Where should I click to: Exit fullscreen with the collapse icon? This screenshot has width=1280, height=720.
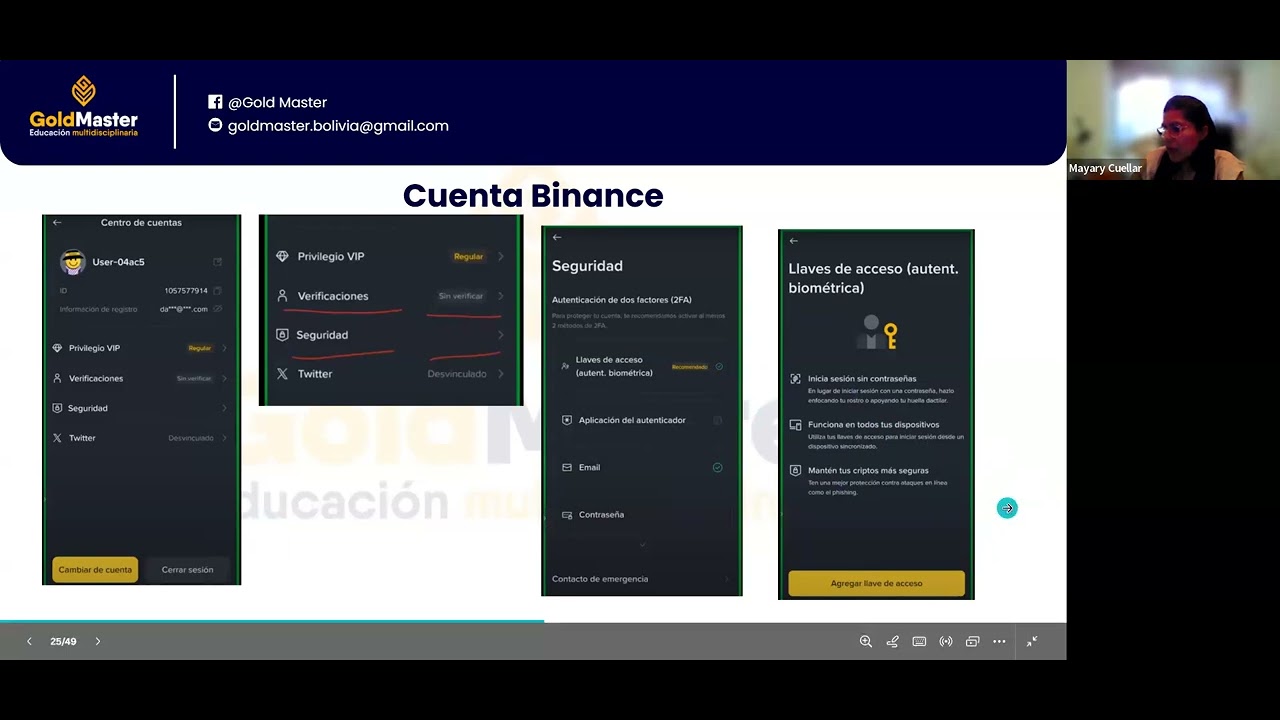coord(1032,641)
